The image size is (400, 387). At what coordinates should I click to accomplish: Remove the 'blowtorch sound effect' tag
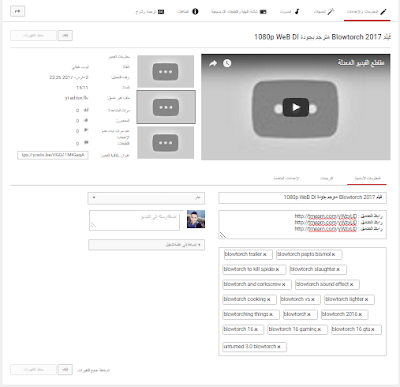pos(351,285)
